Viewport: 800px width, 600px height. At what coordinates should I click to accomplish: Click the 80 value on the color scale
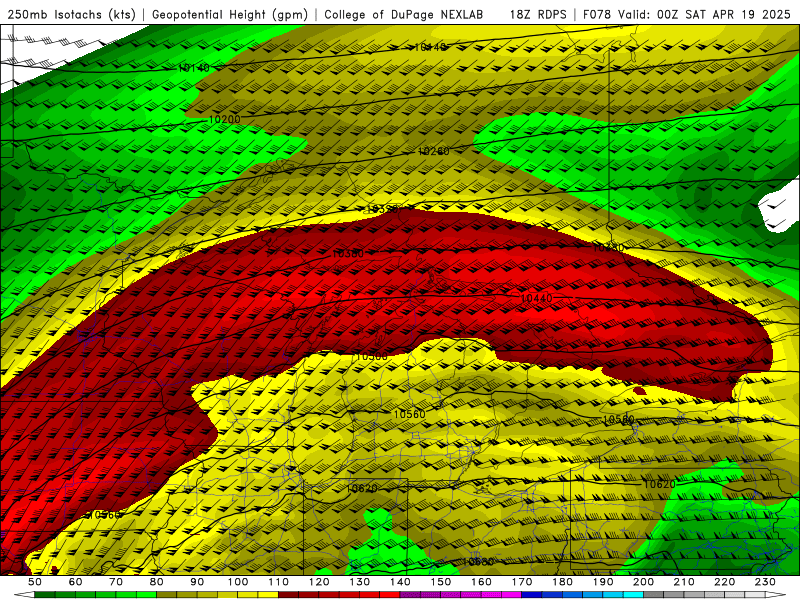(x=157, y=582)
